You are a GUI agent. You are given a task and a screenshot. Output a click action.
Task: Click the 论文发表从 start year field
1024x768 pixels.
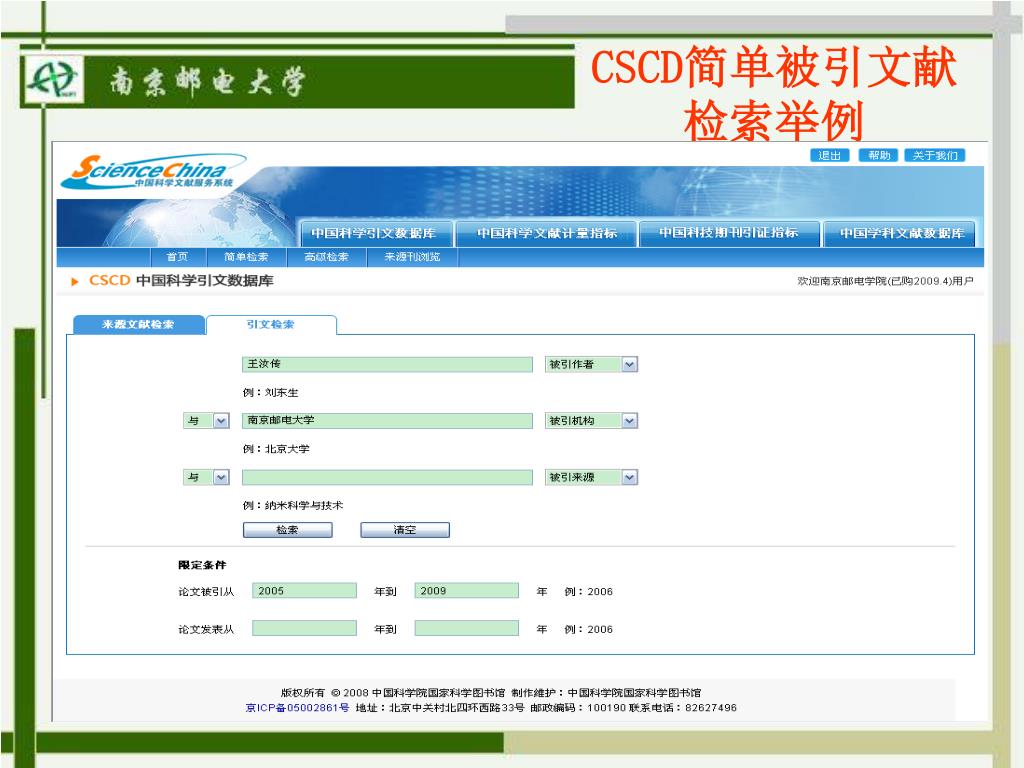pos(304,629)
